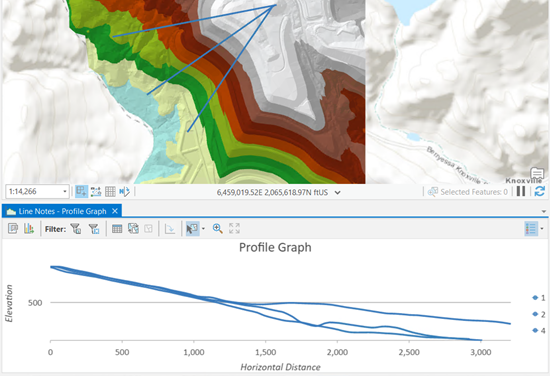Open the map scale 1:14,266 dropdown
Screen dimensions: 550x377
tap(65, 191)
